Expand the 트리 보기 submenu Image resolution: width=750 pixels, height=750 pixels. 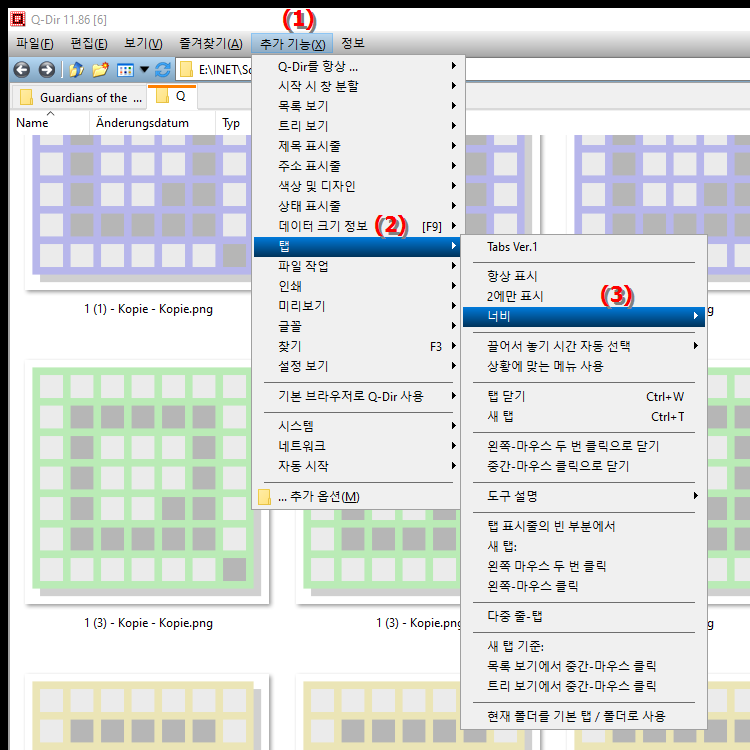356,126
